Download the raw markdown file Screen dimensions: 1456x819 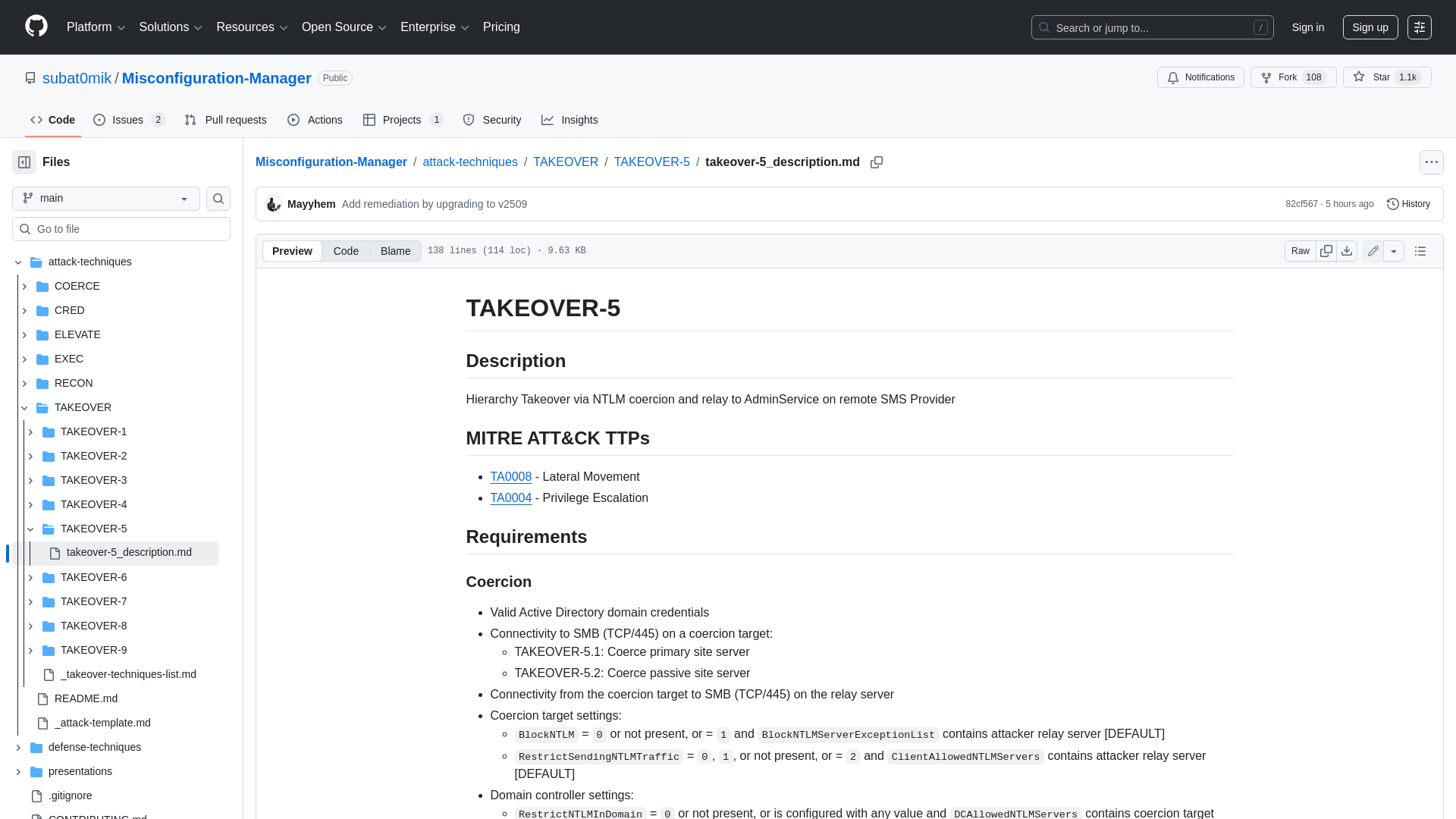[1347, 250]
